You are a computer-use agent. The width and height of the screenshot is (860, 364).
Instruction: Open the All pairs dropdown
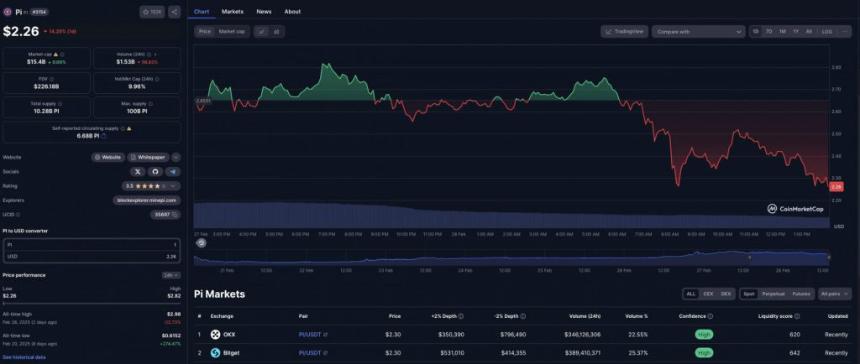(835, 294)
